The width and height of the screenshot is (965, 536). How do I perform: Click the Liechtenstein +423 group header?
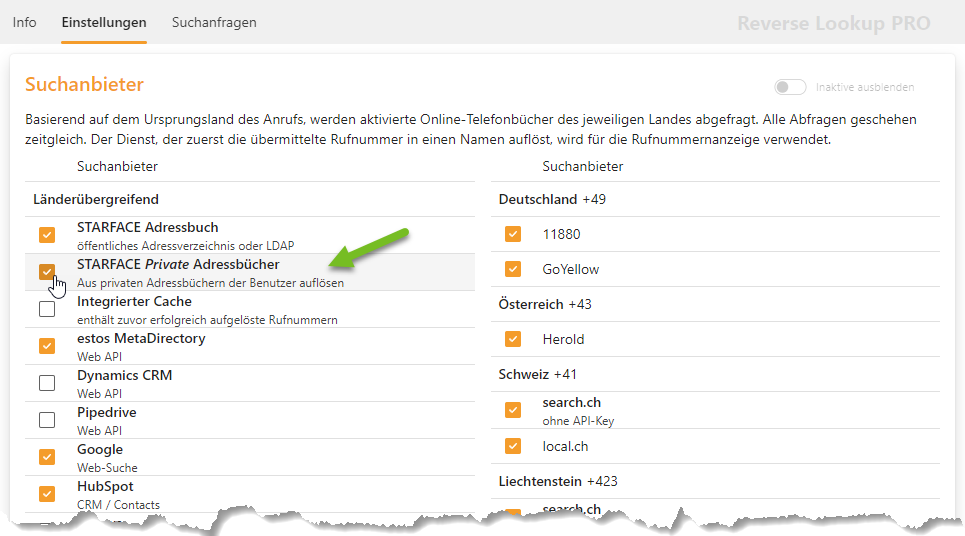point(558,481)
